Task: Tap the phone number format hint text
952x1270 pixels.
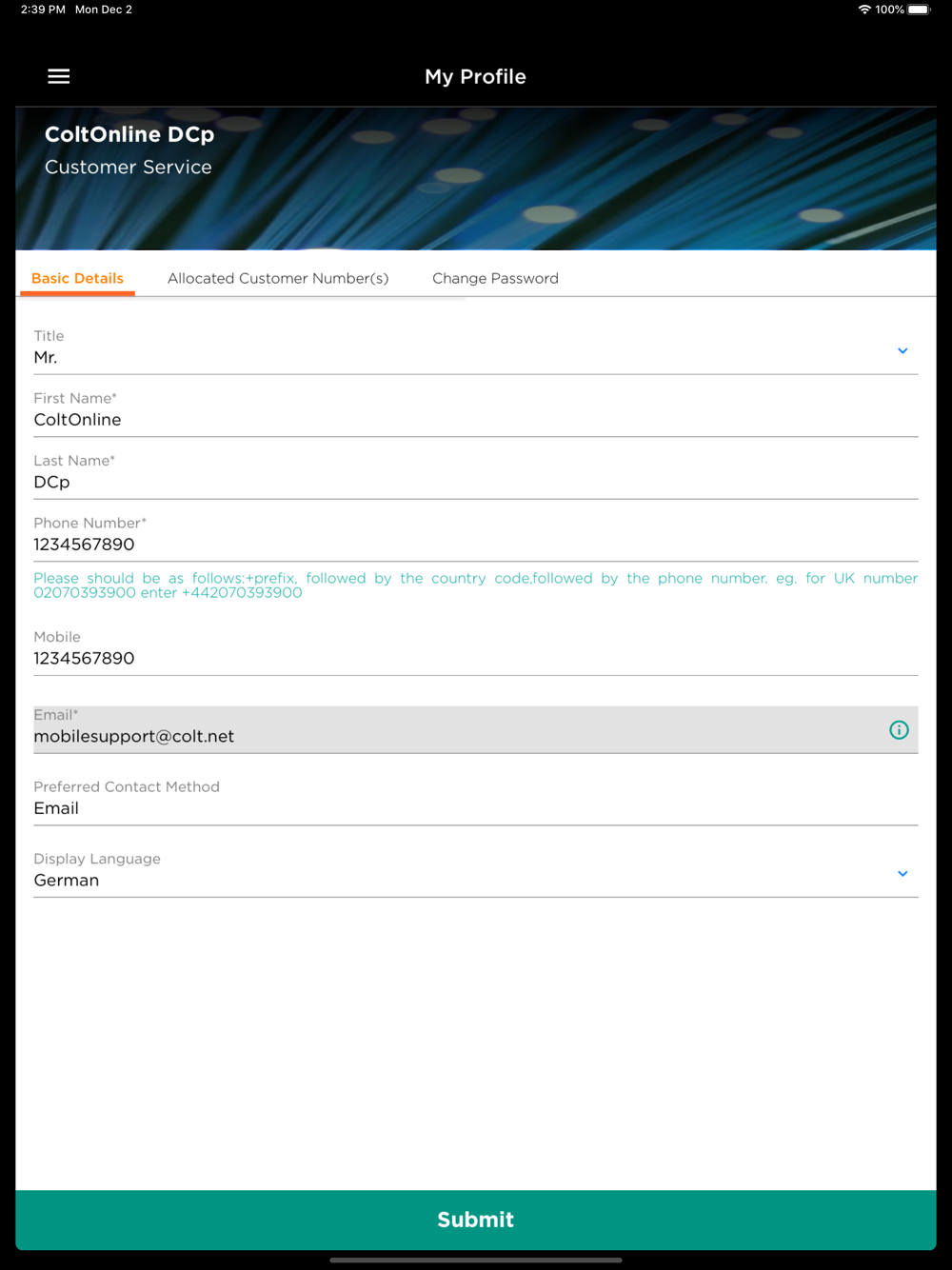Action: (x=476, y=585)
